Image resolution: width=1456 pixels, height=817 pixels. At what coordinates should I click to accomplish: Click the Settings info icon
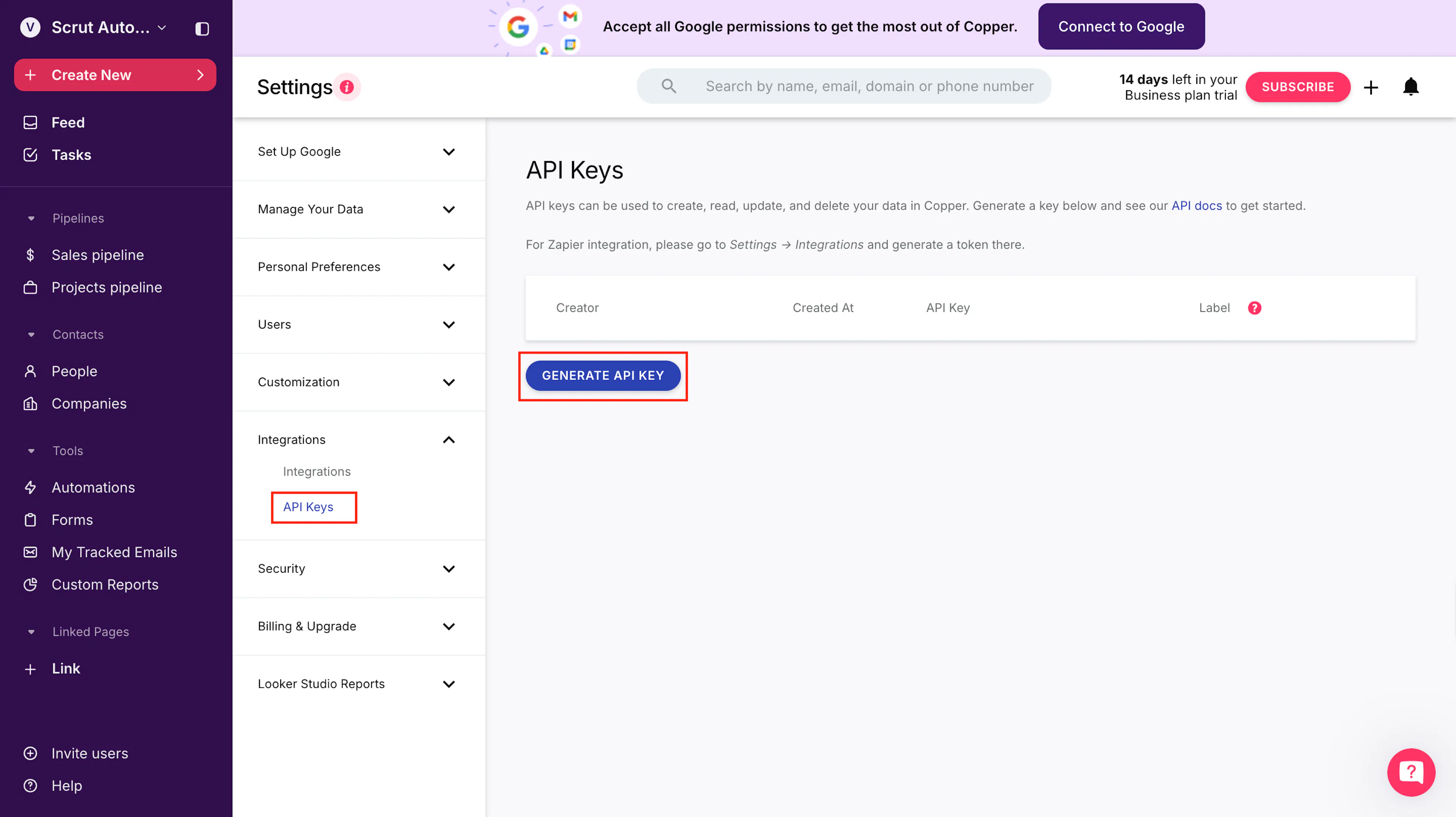pyautogui.click(x=347, y=87)
